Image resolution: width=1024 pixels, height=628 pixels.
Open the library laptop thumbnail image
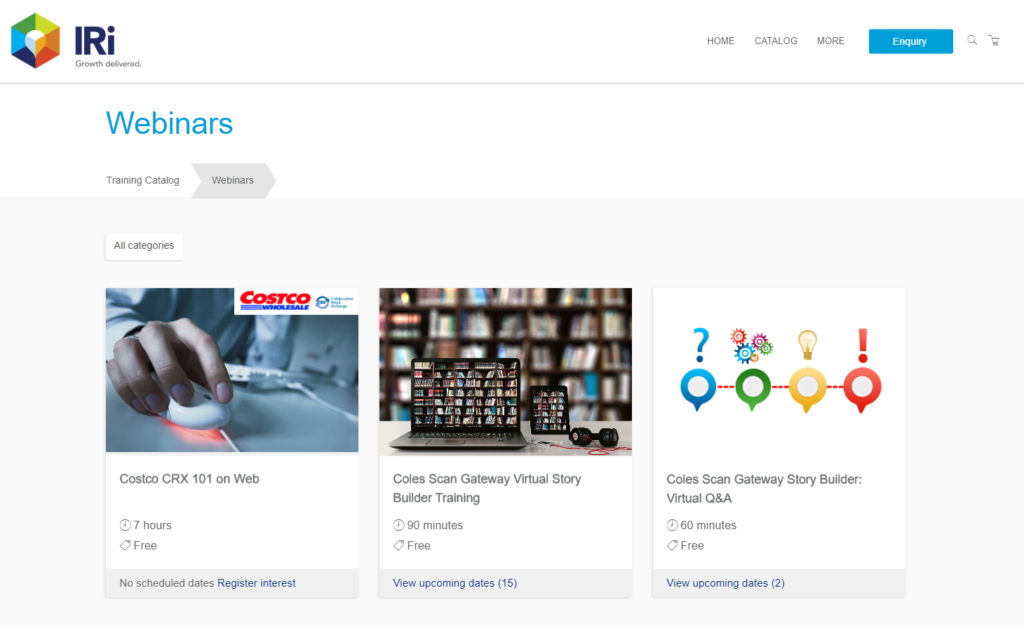point(505,371)
